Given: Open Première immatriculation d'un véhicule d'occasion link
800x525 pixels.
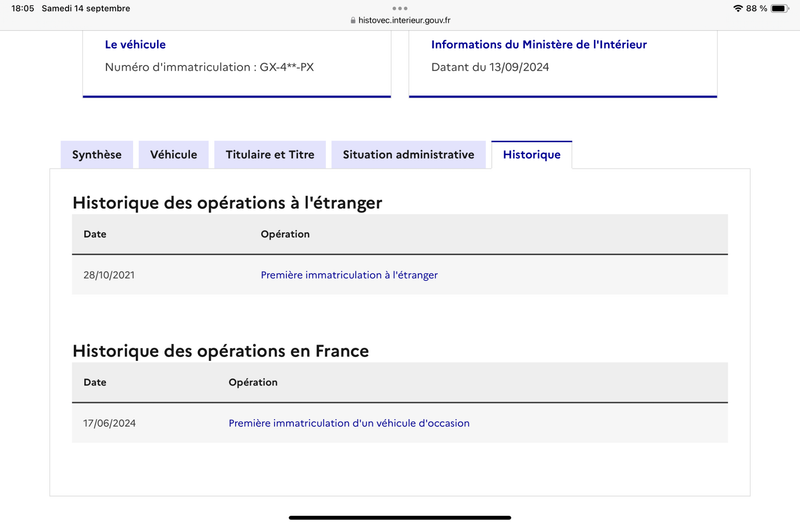Looking at the screenshot, I should [349, 423].
